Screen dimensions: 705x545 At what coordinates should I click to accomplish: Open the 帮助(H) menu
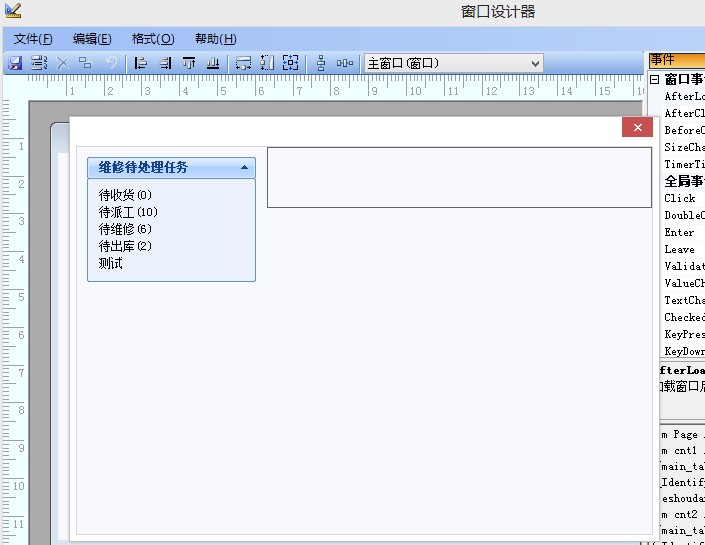click(215, 39)
